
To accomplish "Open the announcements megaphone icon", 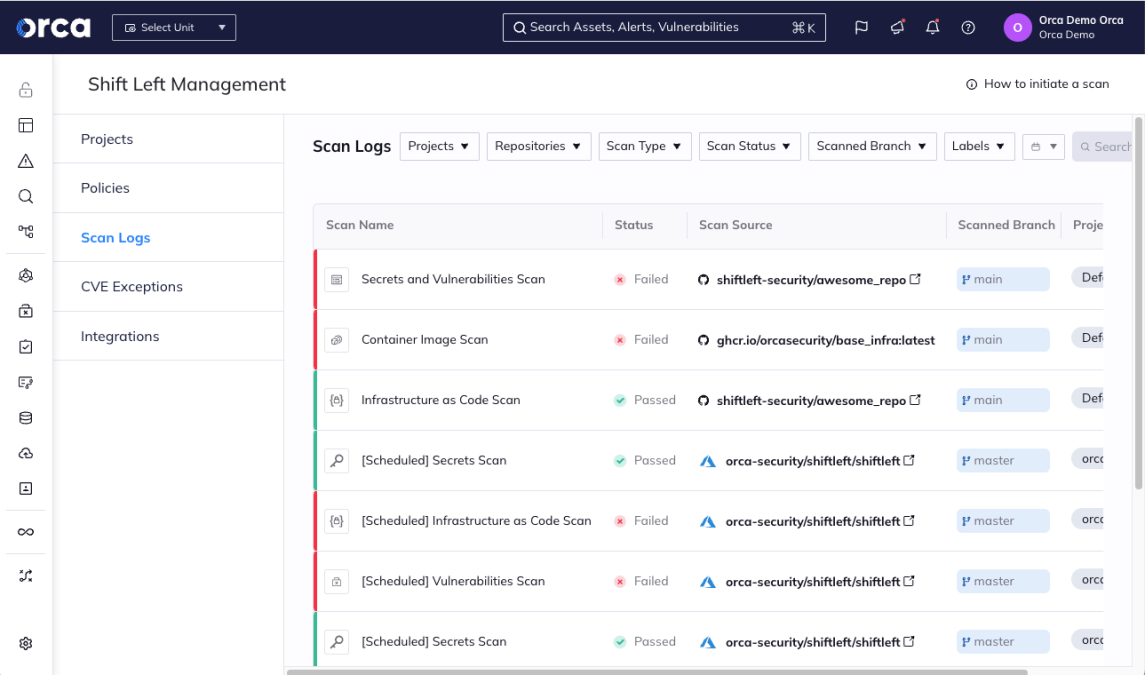I will (x=897, y=28).
